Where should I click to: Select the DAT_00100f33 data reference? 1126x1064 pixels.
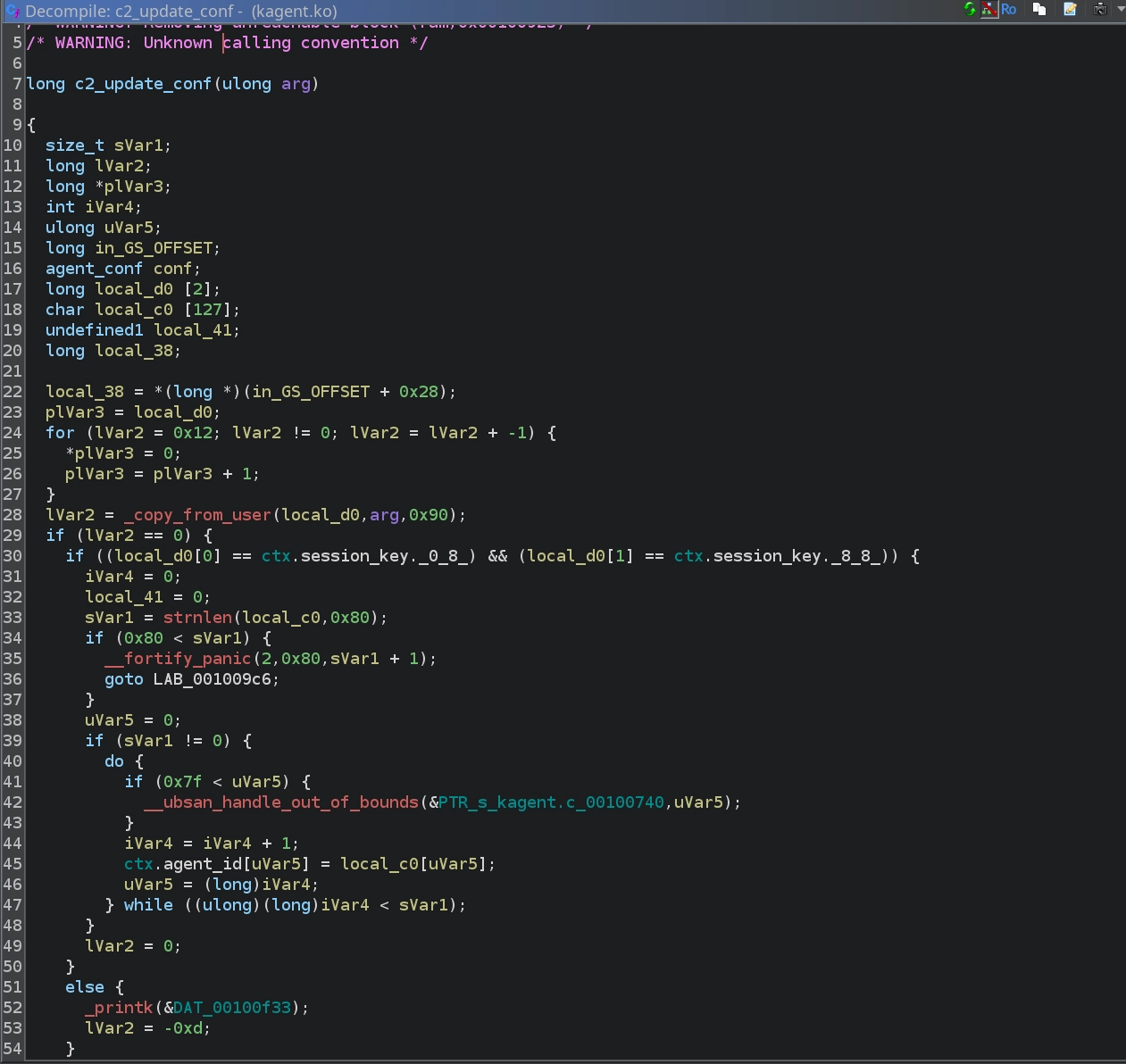click(232, 1008)
